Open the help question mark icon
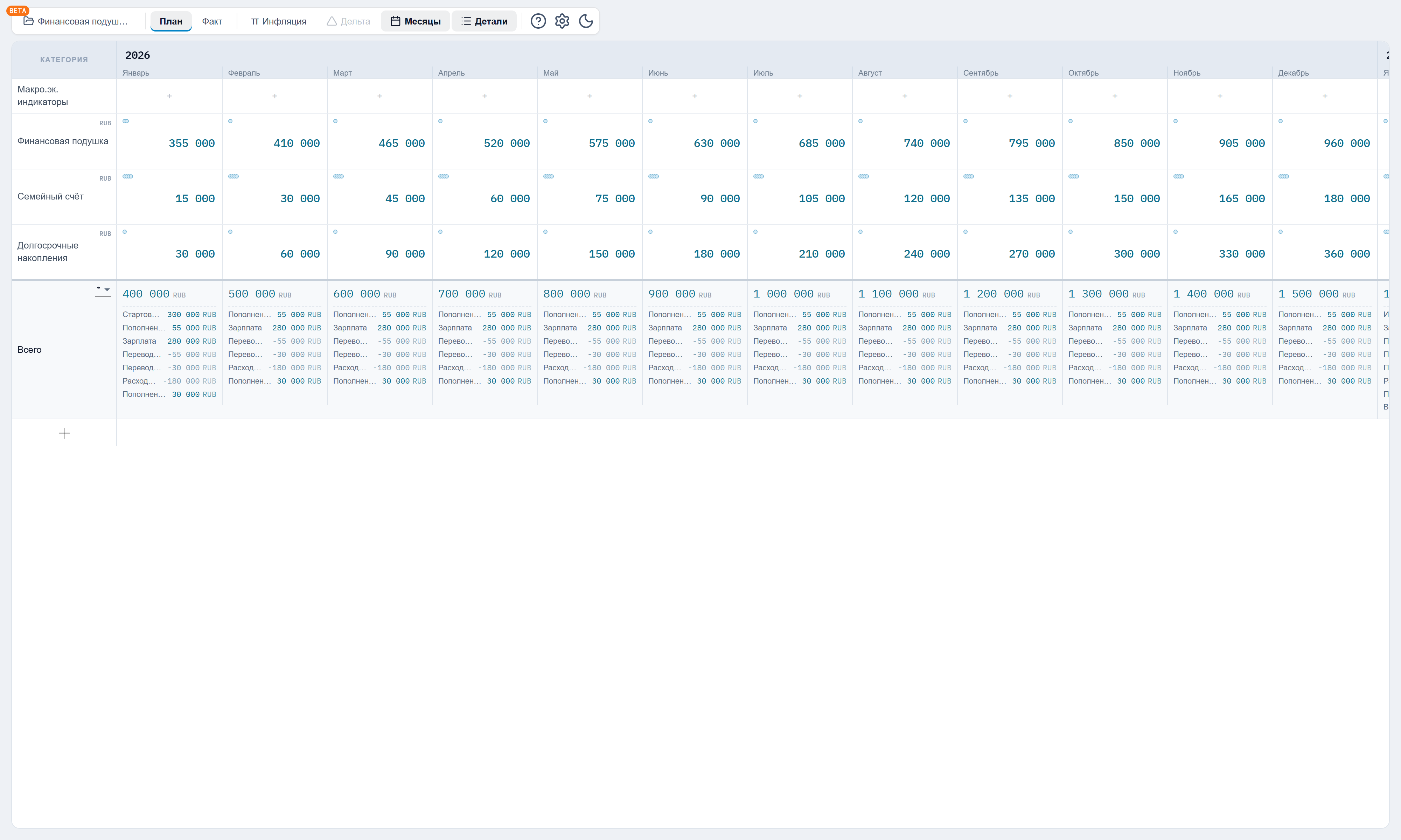1401x840 pixels. pos(538,21)
